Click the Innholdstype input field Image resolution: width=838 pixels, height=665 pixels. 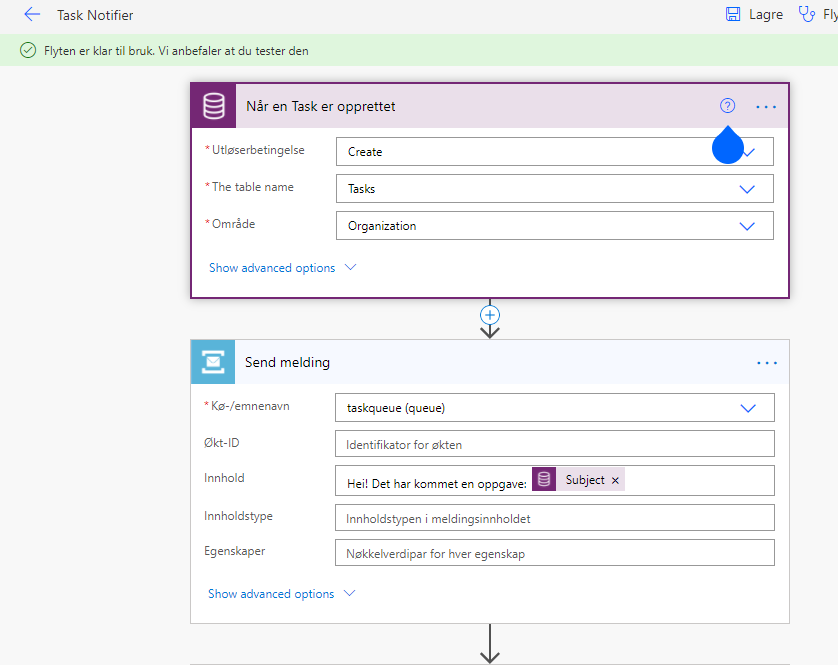pos(554,518)
